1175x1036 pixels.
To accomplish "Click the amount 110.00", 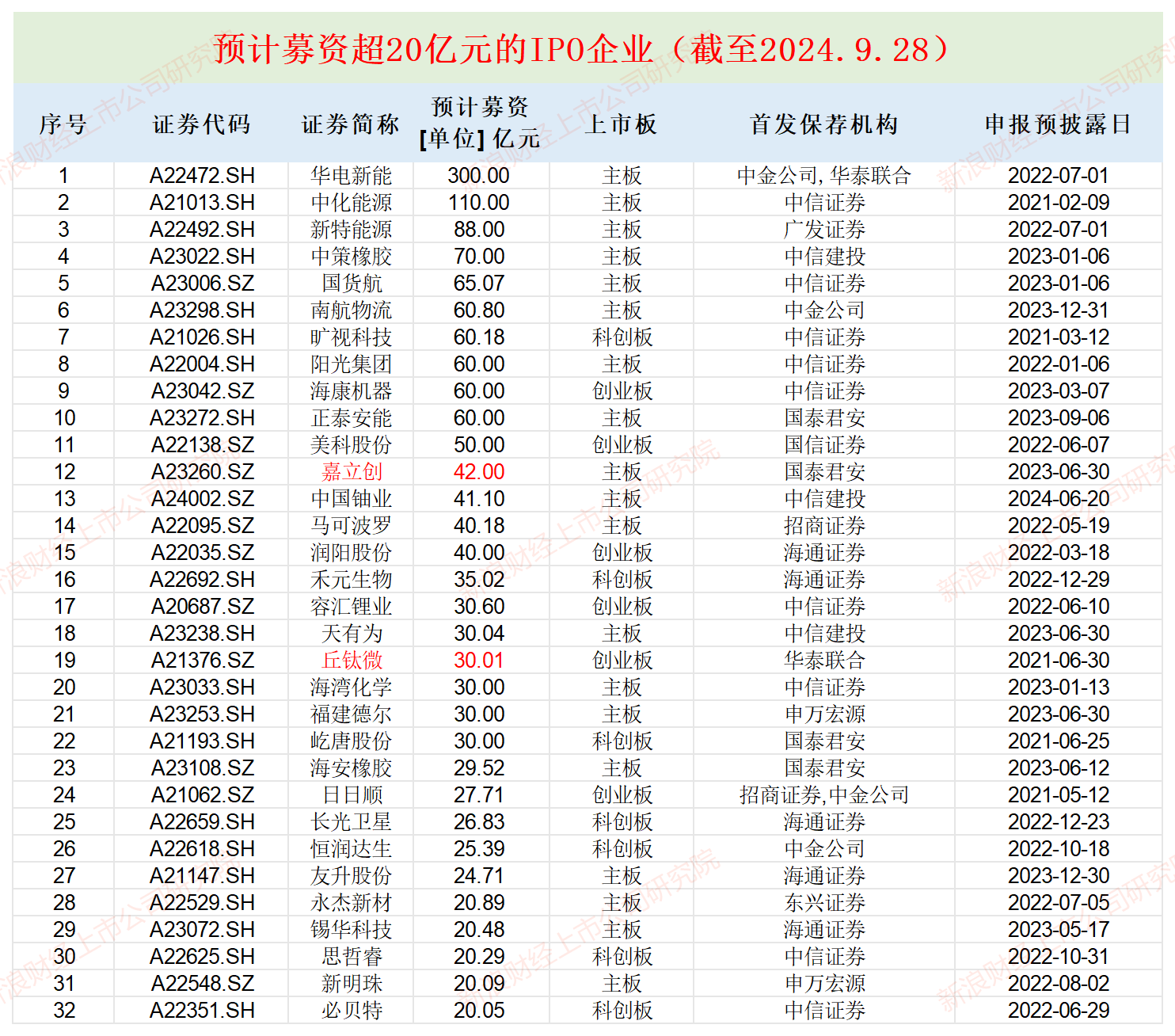I will [479, 203].
